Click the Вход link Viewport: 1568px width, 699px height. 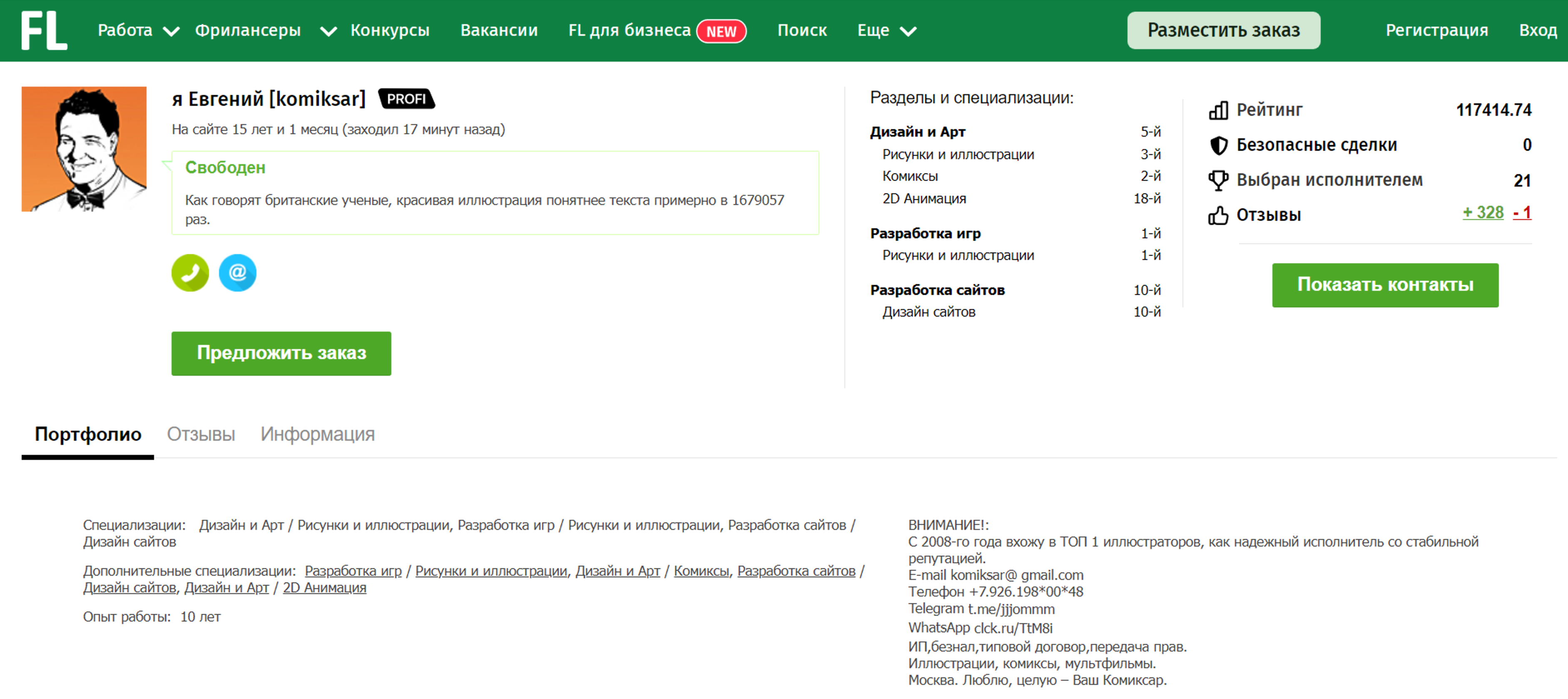pyautogui.click(x=1538, y=30)
